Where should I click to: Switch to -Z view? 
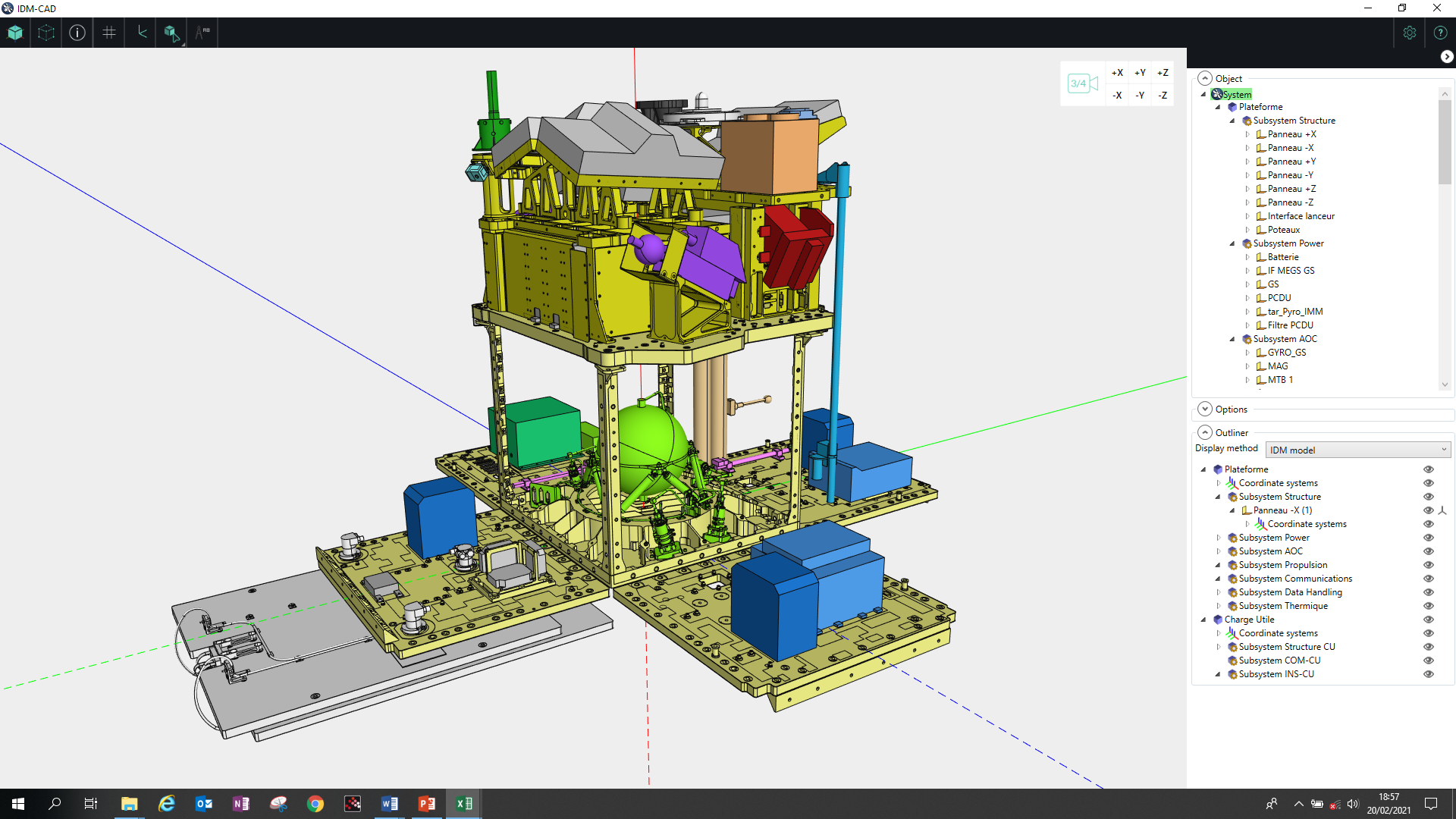[1163, 96]
